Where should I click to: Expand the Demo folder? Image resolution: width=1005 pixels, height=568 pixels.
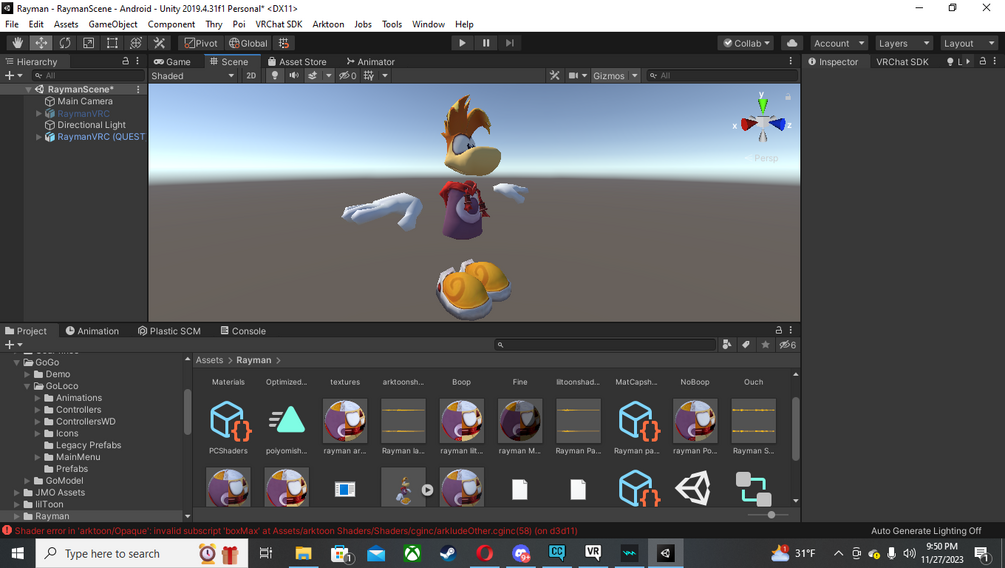pos(27,374)
